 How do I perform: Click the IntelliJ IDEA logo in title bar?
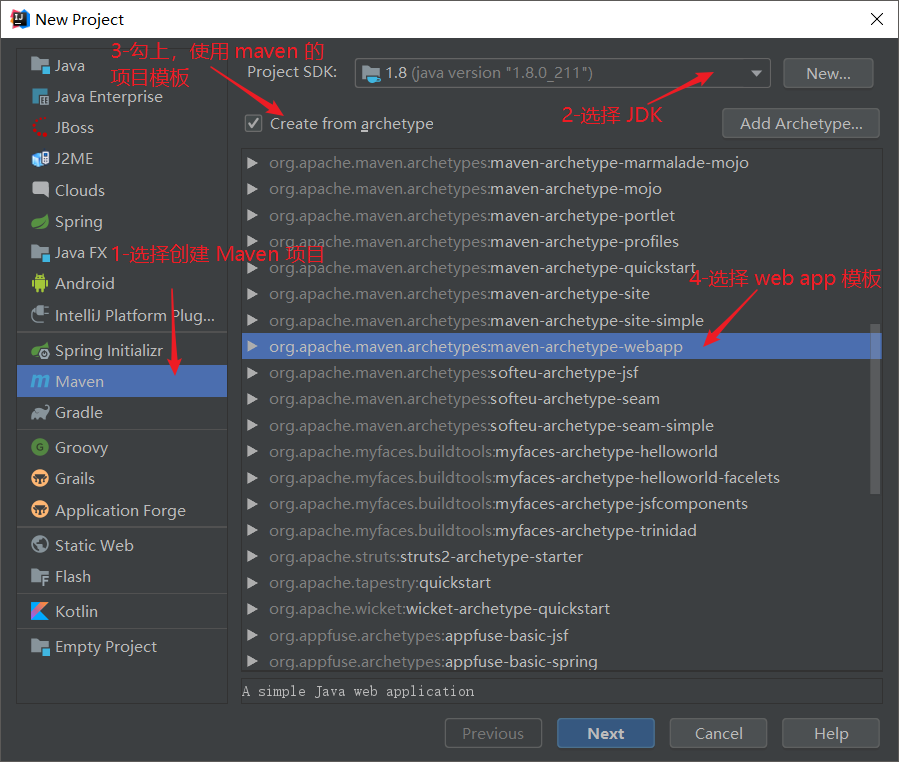tap(20, 19)
